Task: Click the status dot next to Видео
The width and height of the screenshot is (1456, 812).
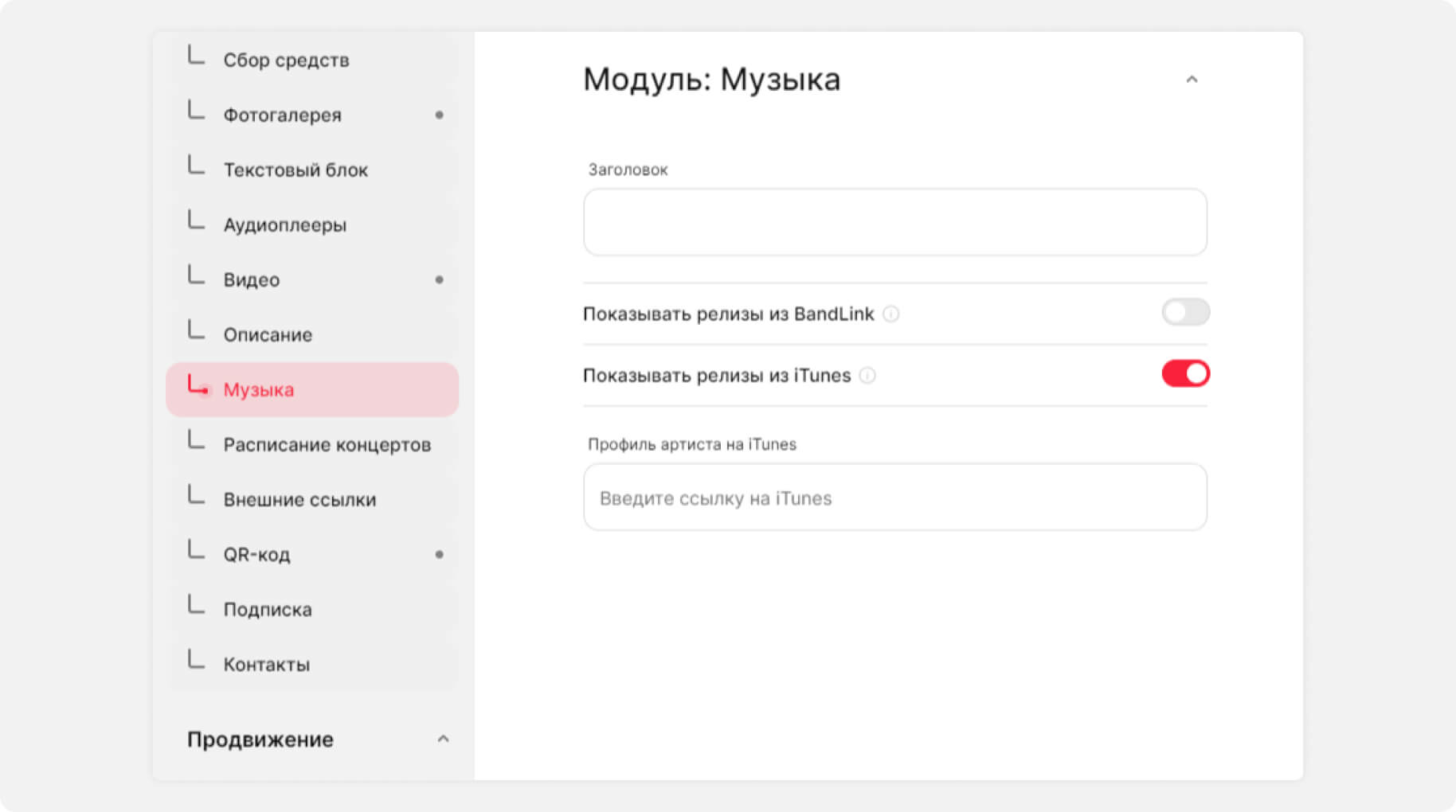Action: (439, 280)
